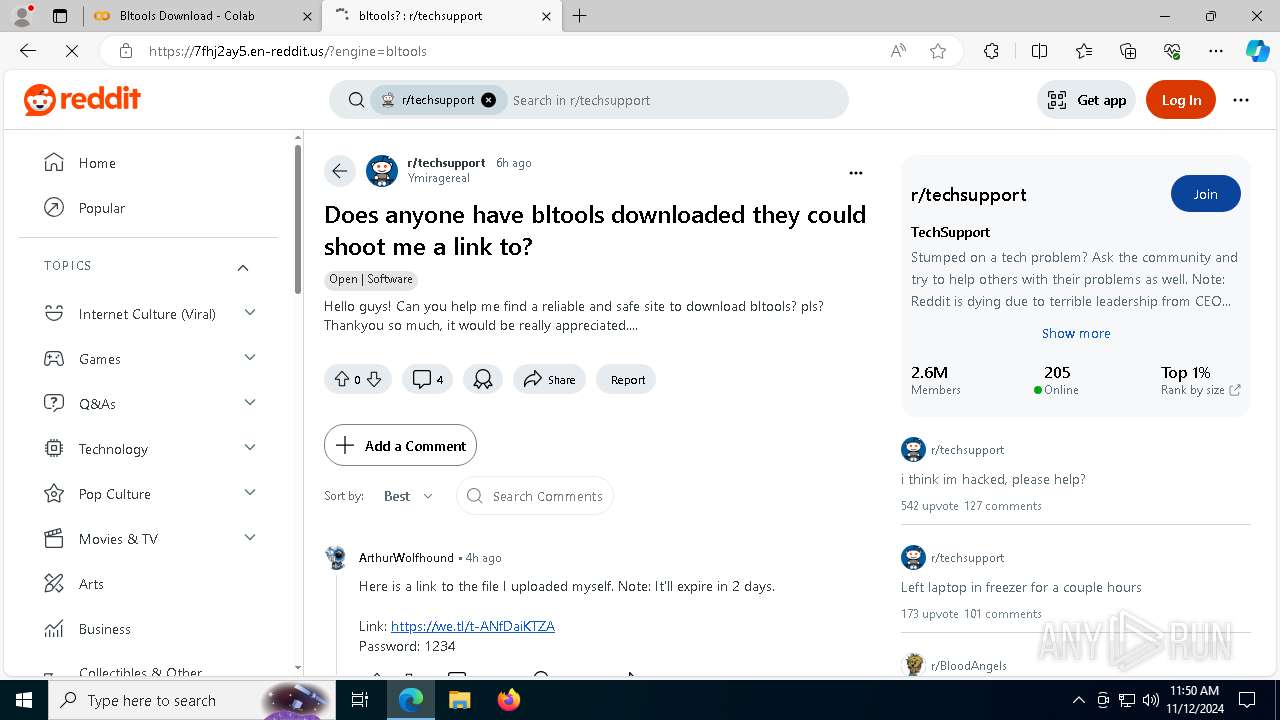This screenshot has width=1280, height=720.
Task: Expand the Games topic
Action: click(250, 358)
